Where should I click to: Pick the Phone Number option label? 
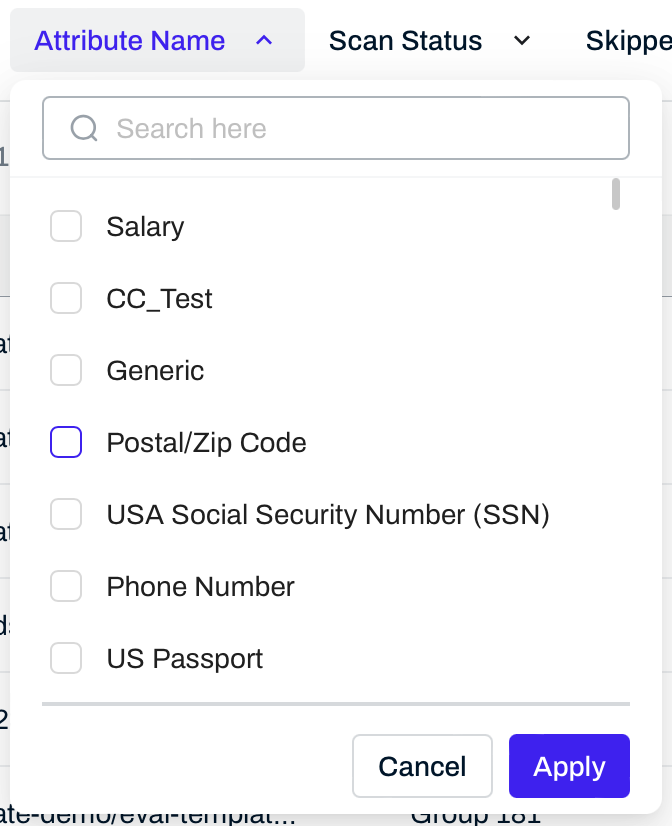pos(200,587)
